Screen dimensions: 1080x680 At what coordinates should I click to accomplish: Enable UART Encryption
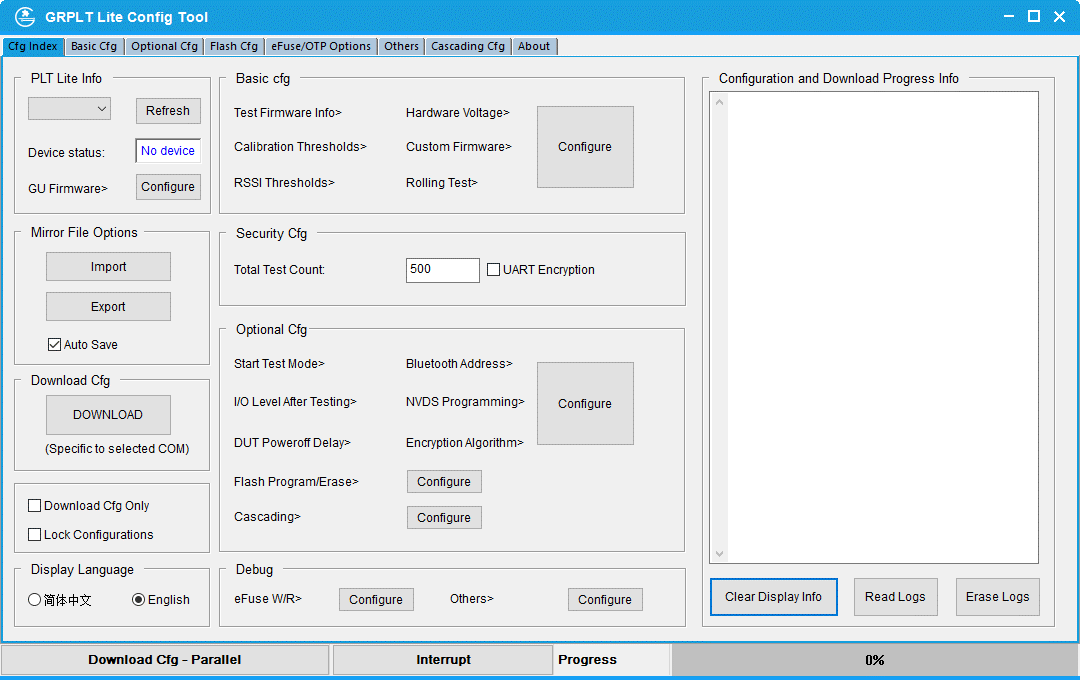(x=494, y=269)
